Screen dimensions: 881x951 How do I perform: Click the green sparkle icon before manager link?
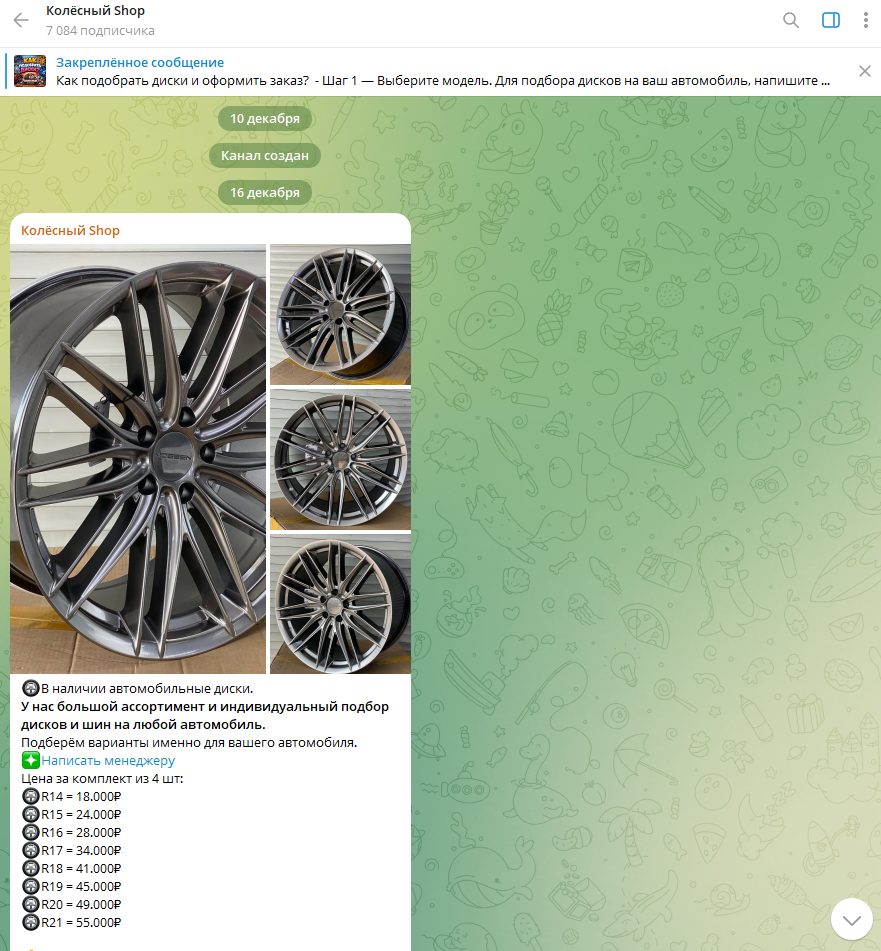click(x=30, y=760)
